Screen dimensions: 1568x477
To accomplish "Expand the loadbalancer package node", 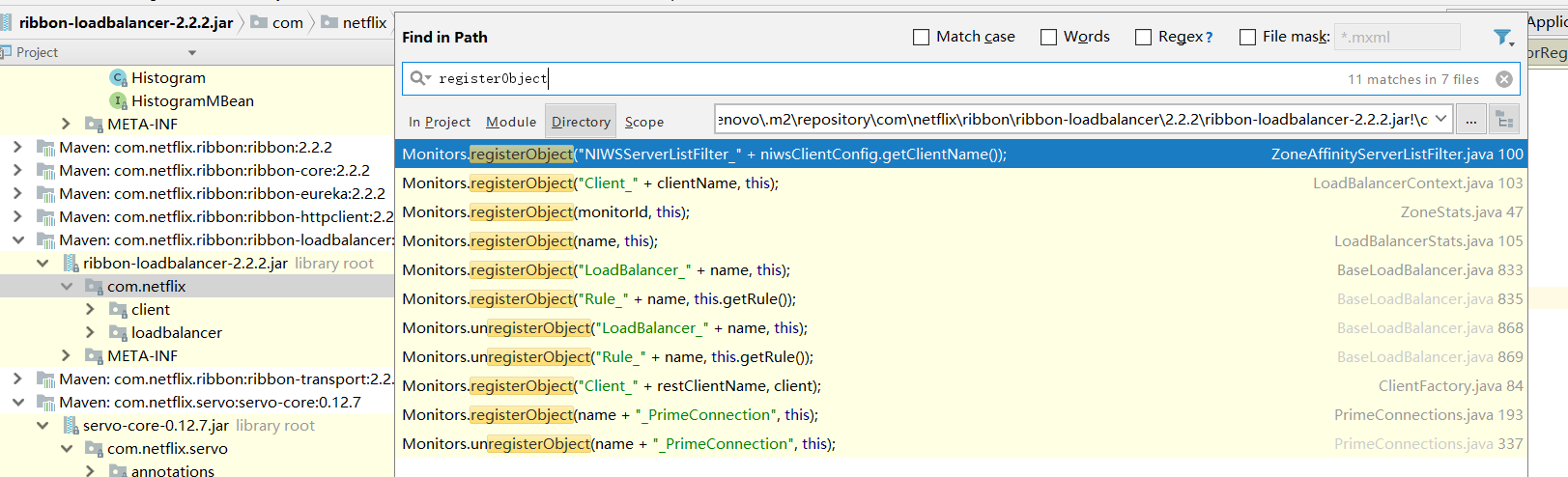I will click(90, 332).
